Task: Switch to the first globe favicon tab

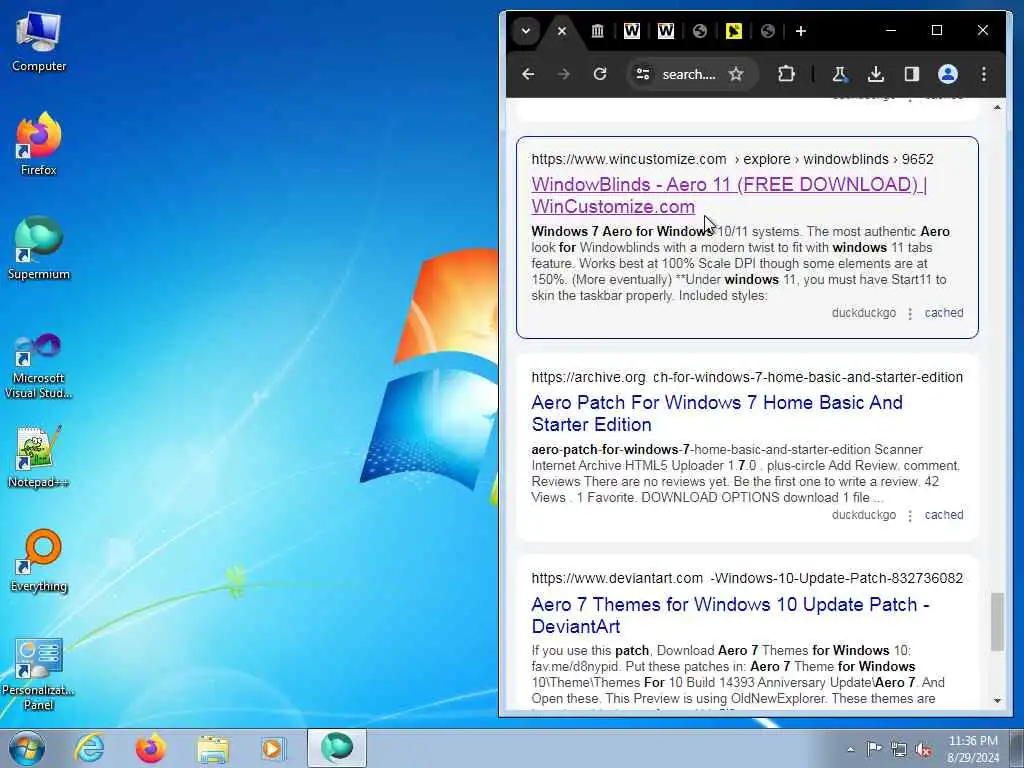Action: coord(699,31)
